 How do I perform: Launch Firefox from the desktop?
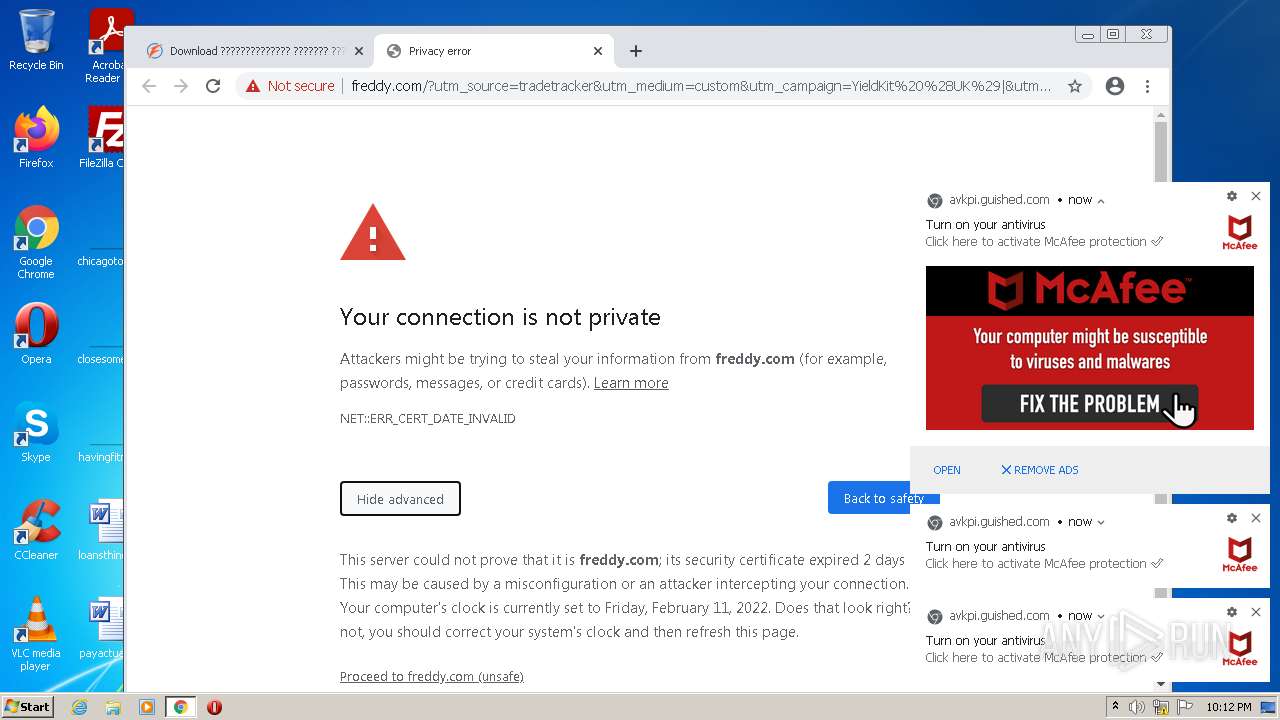pos(36,138)
